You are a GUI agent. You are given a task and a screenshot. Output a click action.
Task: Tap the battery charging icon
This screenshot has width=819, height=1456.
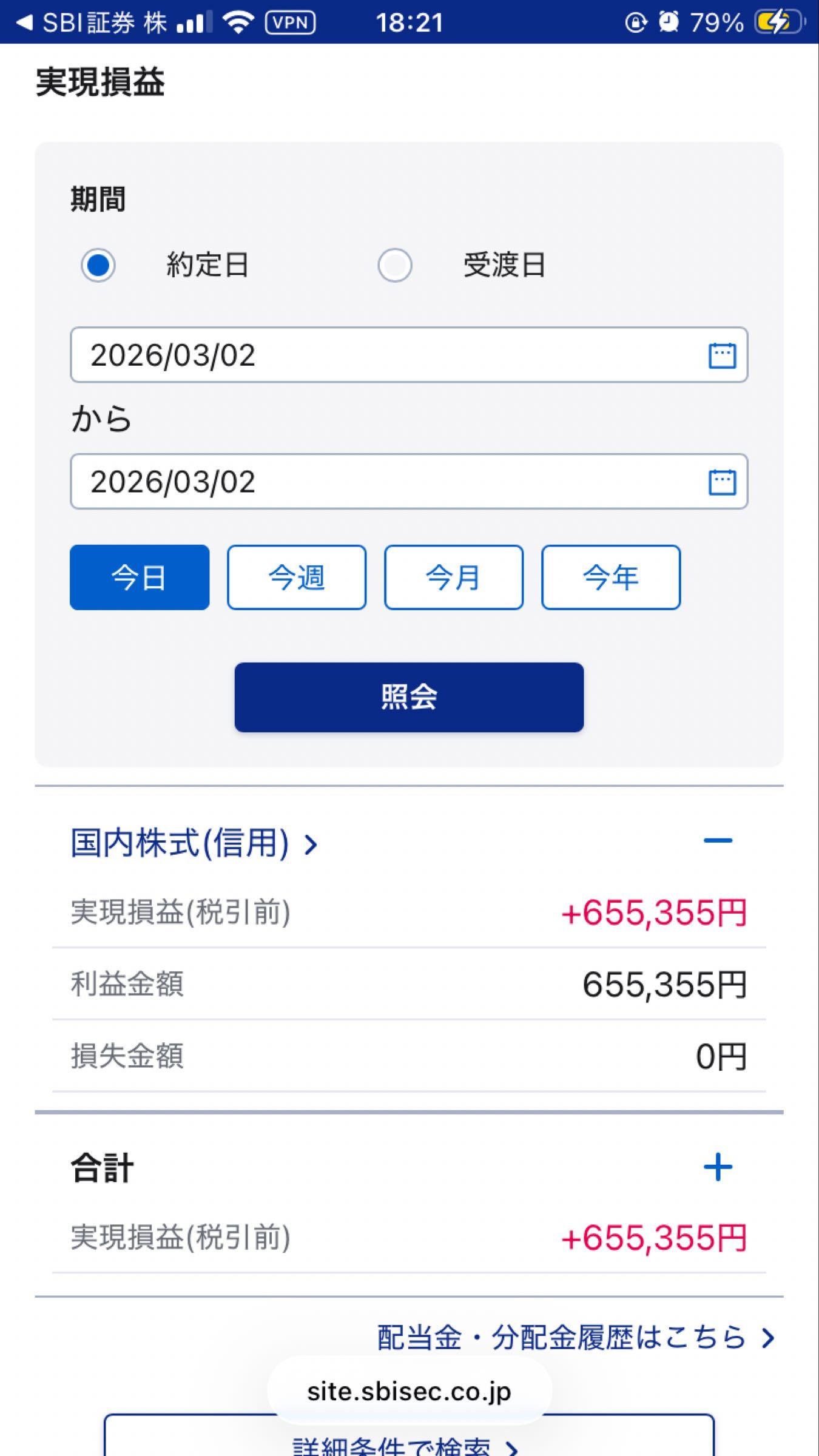click(778, 22)
